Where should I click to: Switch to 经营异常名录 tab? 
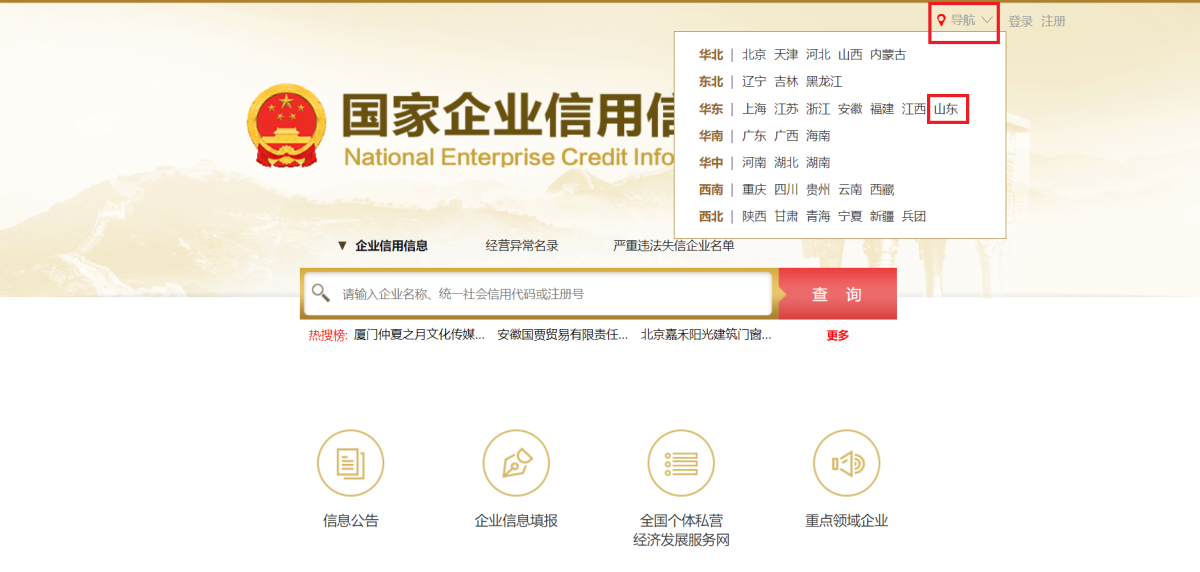click(522, 246)
